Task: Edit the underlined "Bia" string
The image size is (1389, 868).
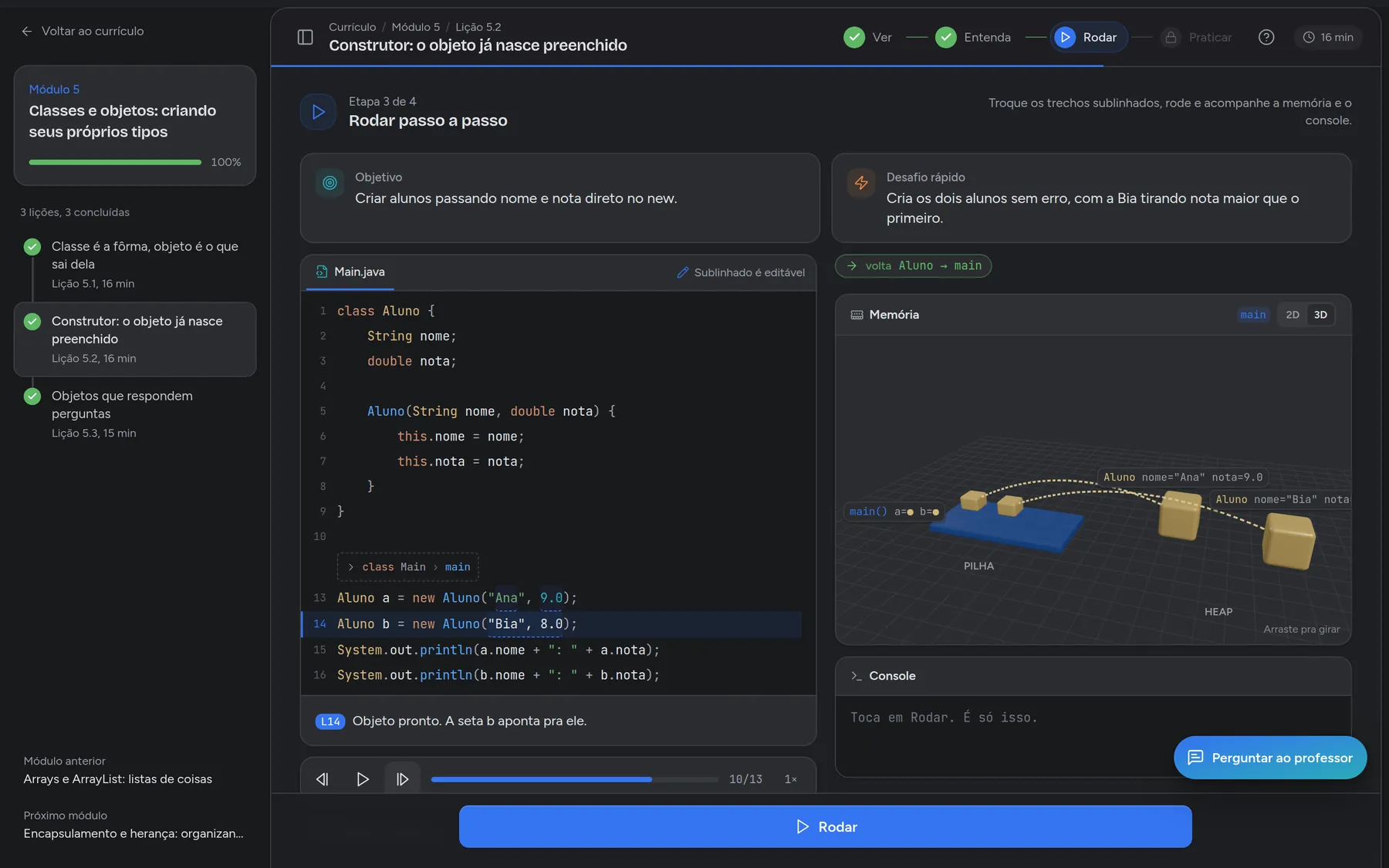Action: (506, 624)
